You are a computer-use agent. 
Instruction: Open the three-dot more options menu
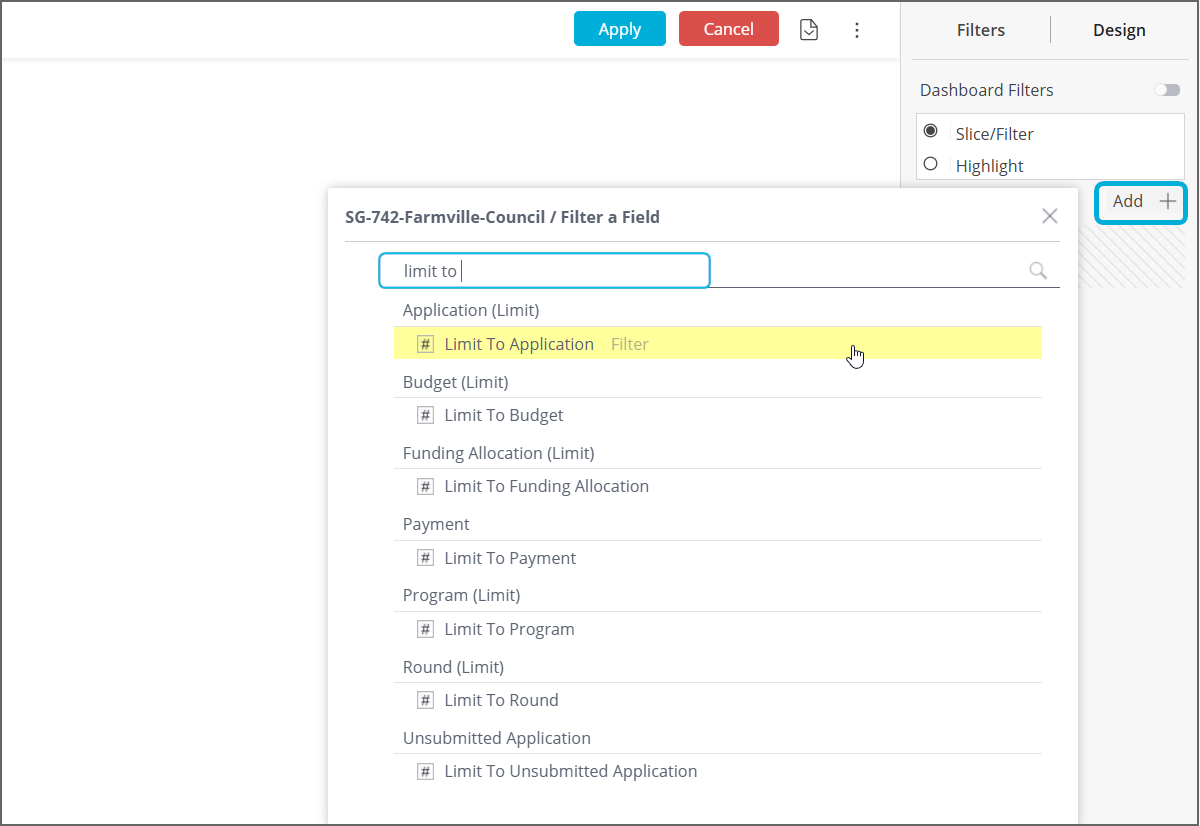point(856,30)
